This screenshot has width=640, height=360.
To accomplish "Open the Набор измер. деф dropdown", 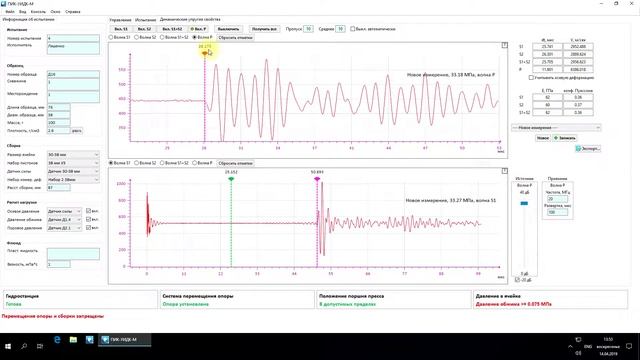I will click(73, 180).
